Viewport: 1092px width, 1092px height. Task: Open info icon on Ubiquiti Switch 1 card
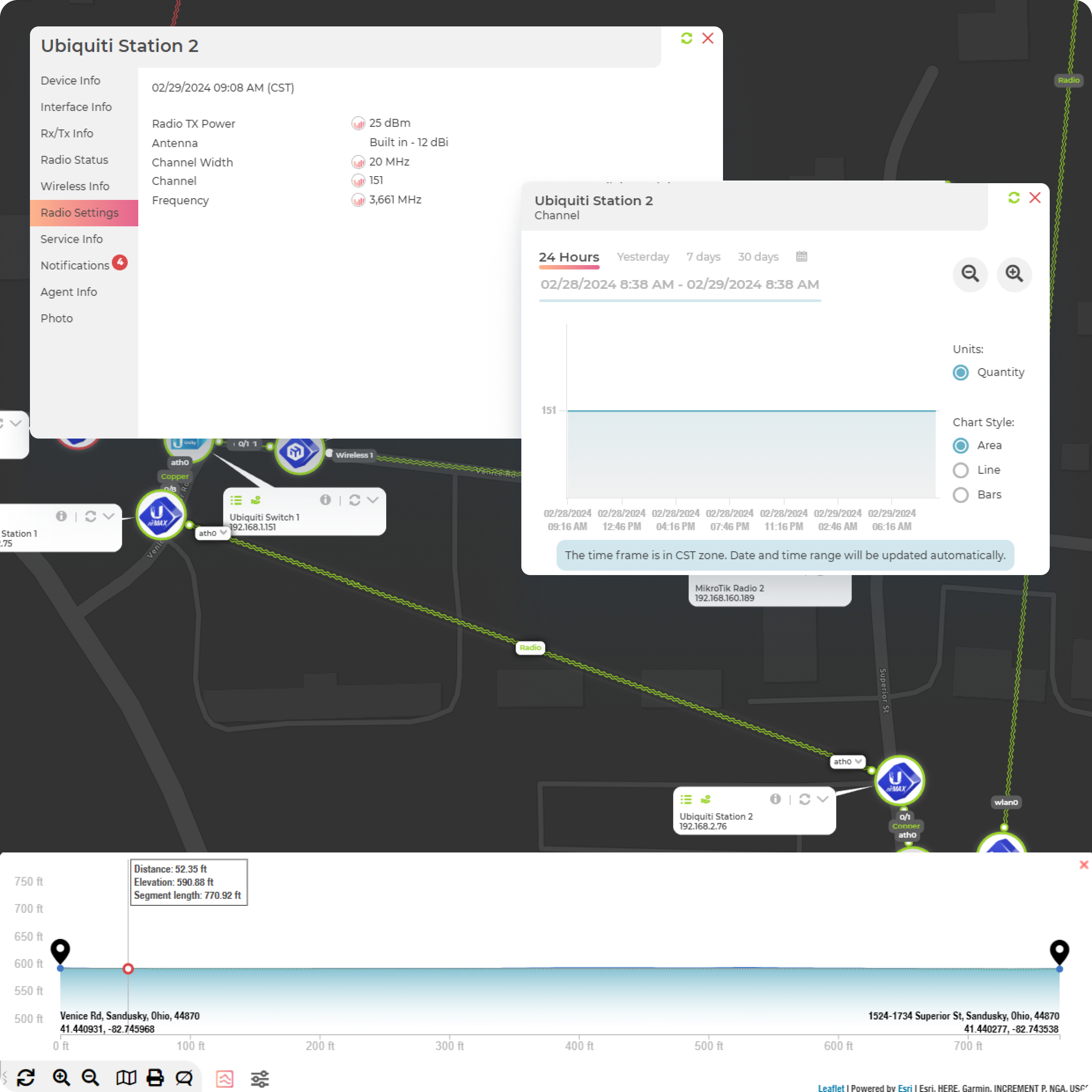pos(325,500)
